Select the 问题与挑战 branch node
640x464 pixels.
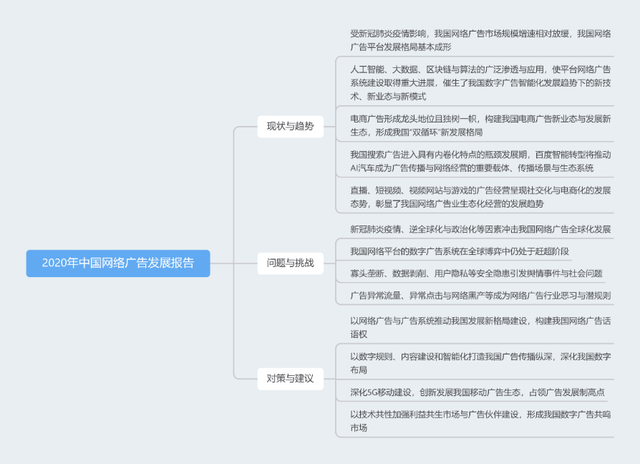(290, 263)
